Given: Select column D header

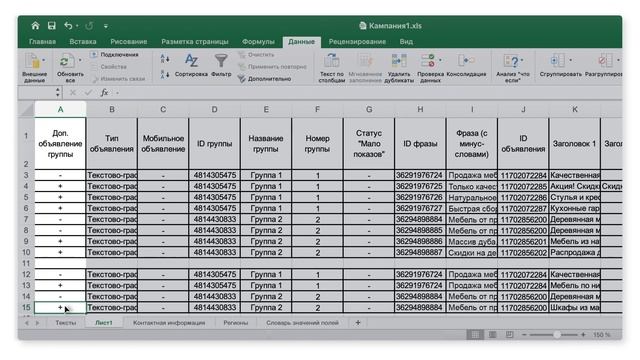Looking at the screenshot, I should [214, 109].
